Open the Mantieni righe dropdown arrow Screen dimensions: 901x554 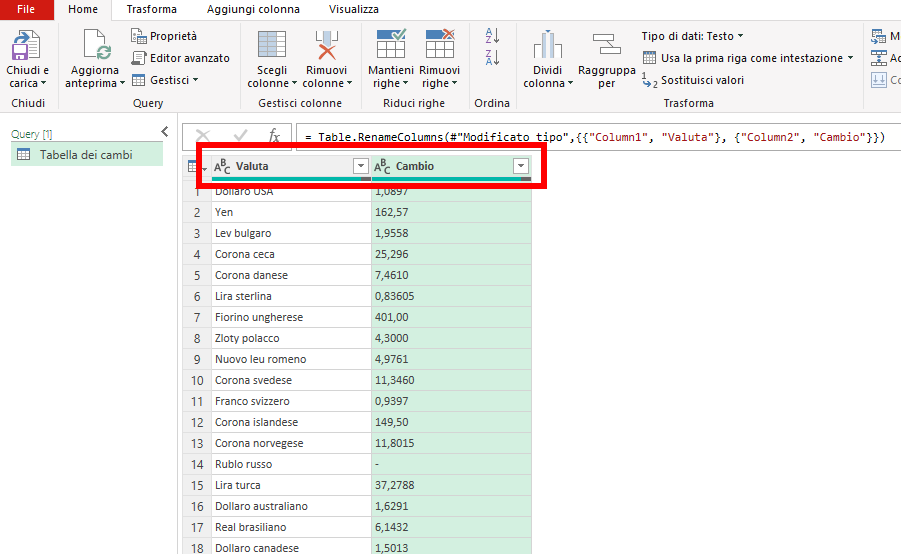pos(405,83)
